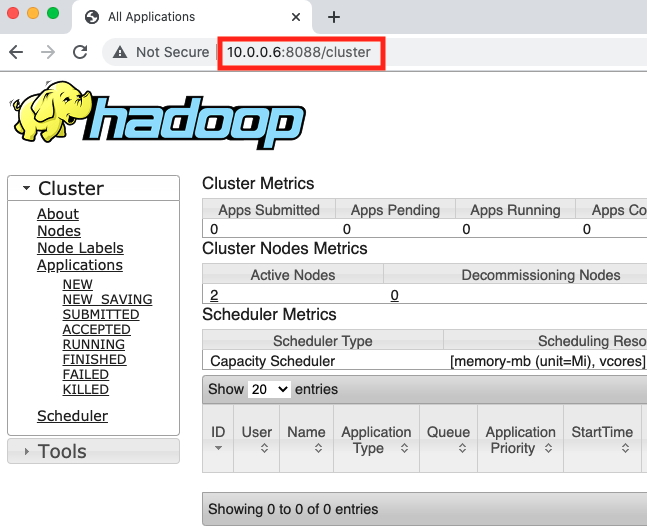Image resolution: width=647 pixels, height=532 pixels.
Task: Open a new browser tab with plus icon
Action: point(333,17)
